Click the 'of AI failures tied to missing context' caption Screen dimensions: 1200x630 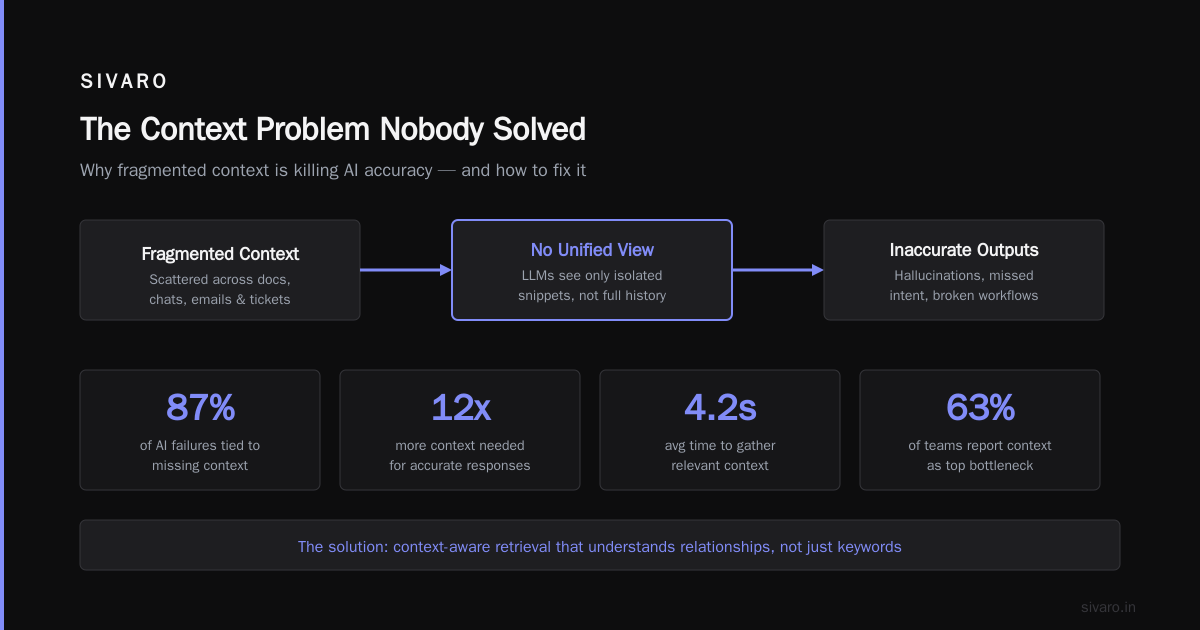coord(200,455)
